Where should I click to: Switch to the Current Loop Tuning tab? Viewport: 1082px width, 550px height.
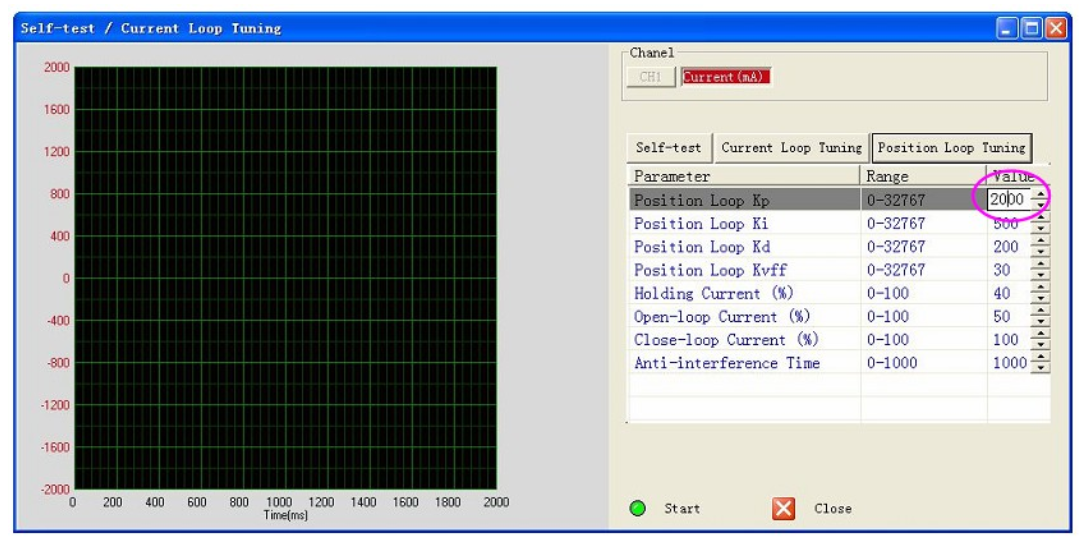791,148
